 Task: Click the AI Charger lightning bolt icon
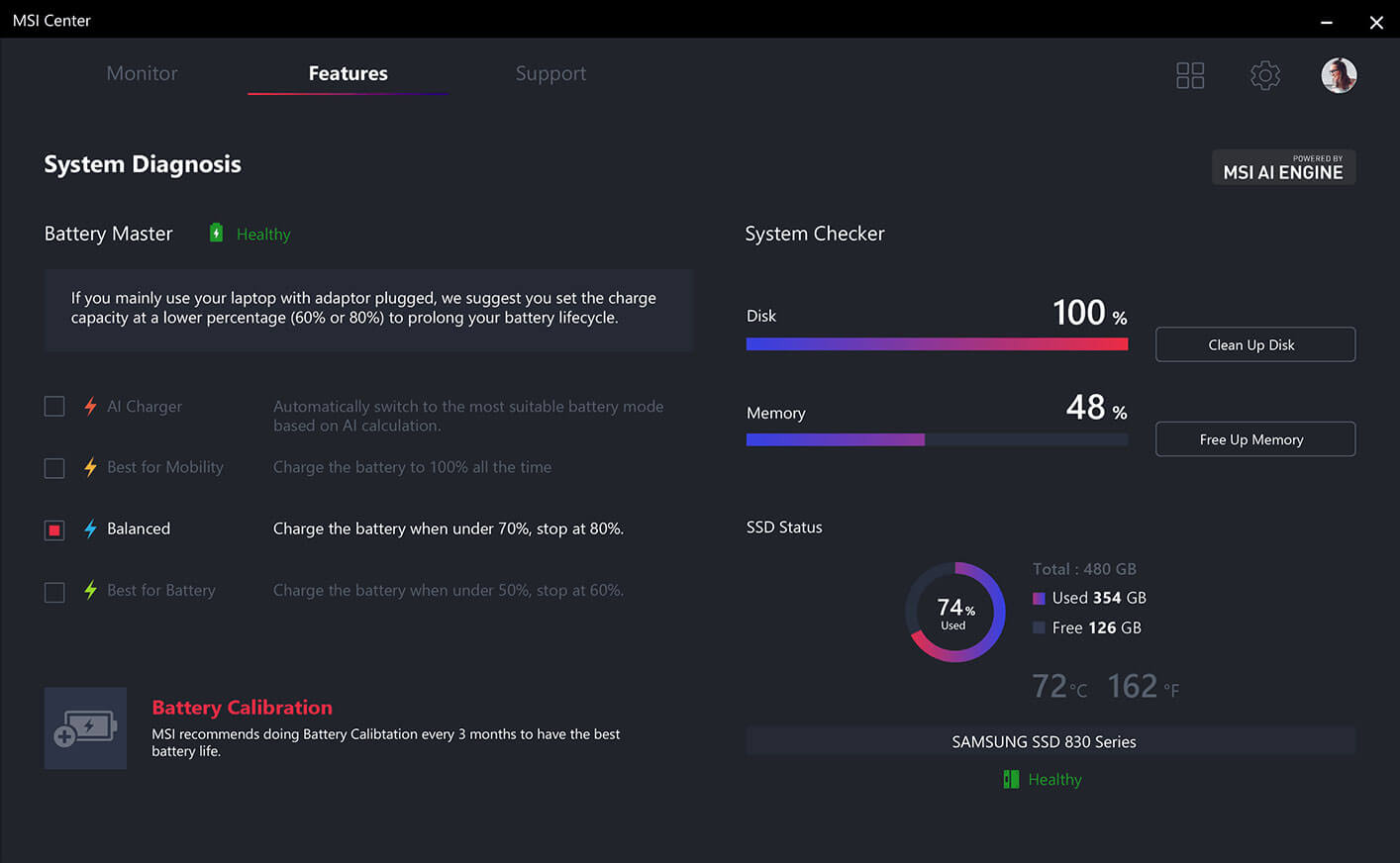coord(90,407)
